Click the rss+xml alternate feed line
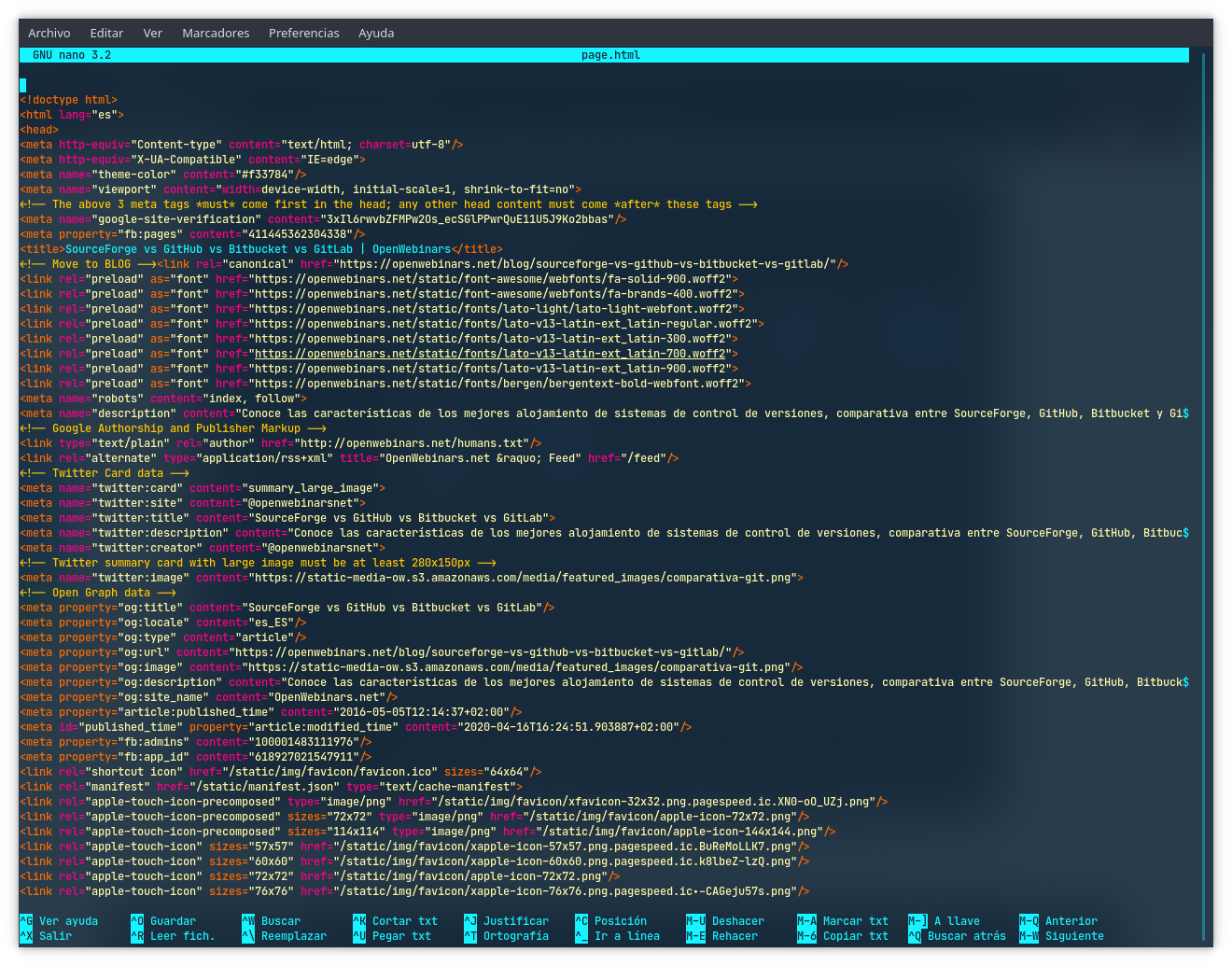Viewport: 1232px width, 966px height. tap(349, 458)
